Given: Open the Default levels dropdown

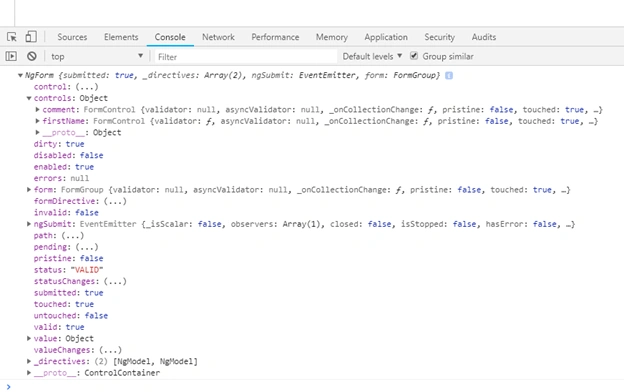Looking at the screenshot, I should coord(372,57).
